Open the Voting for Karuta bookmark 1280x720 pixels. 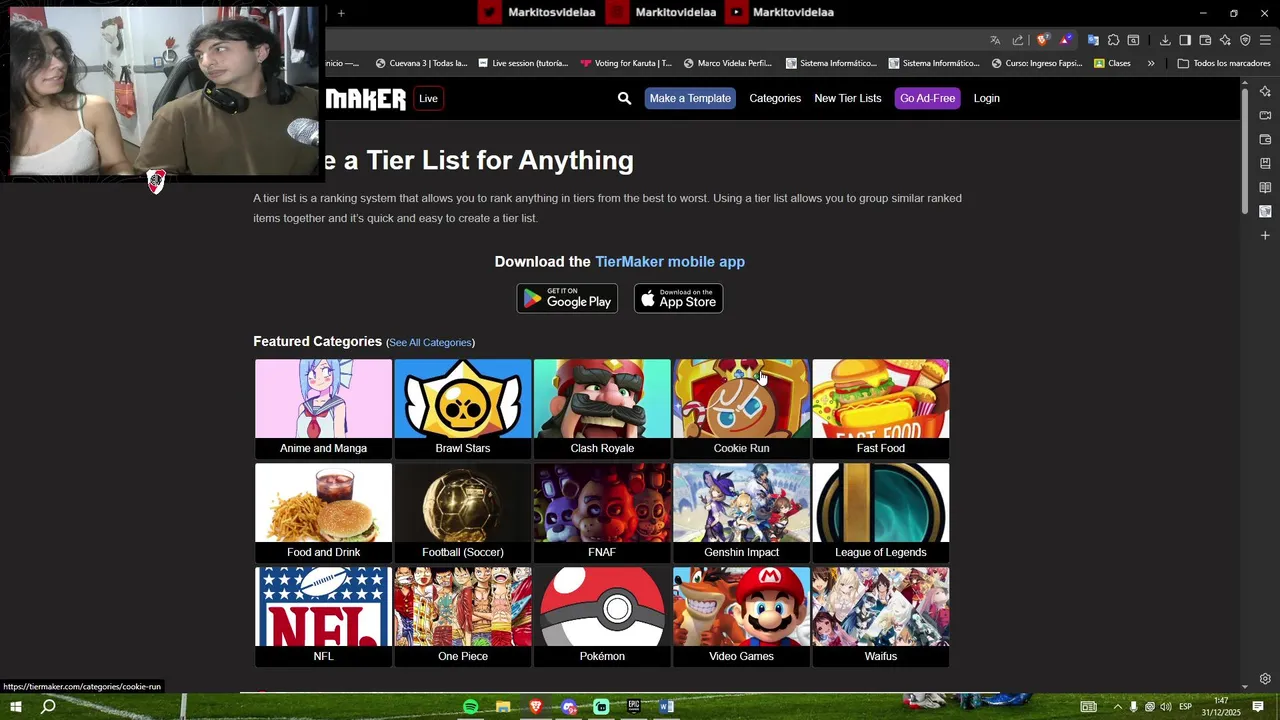pyautogui.click(x=626, y=63)
